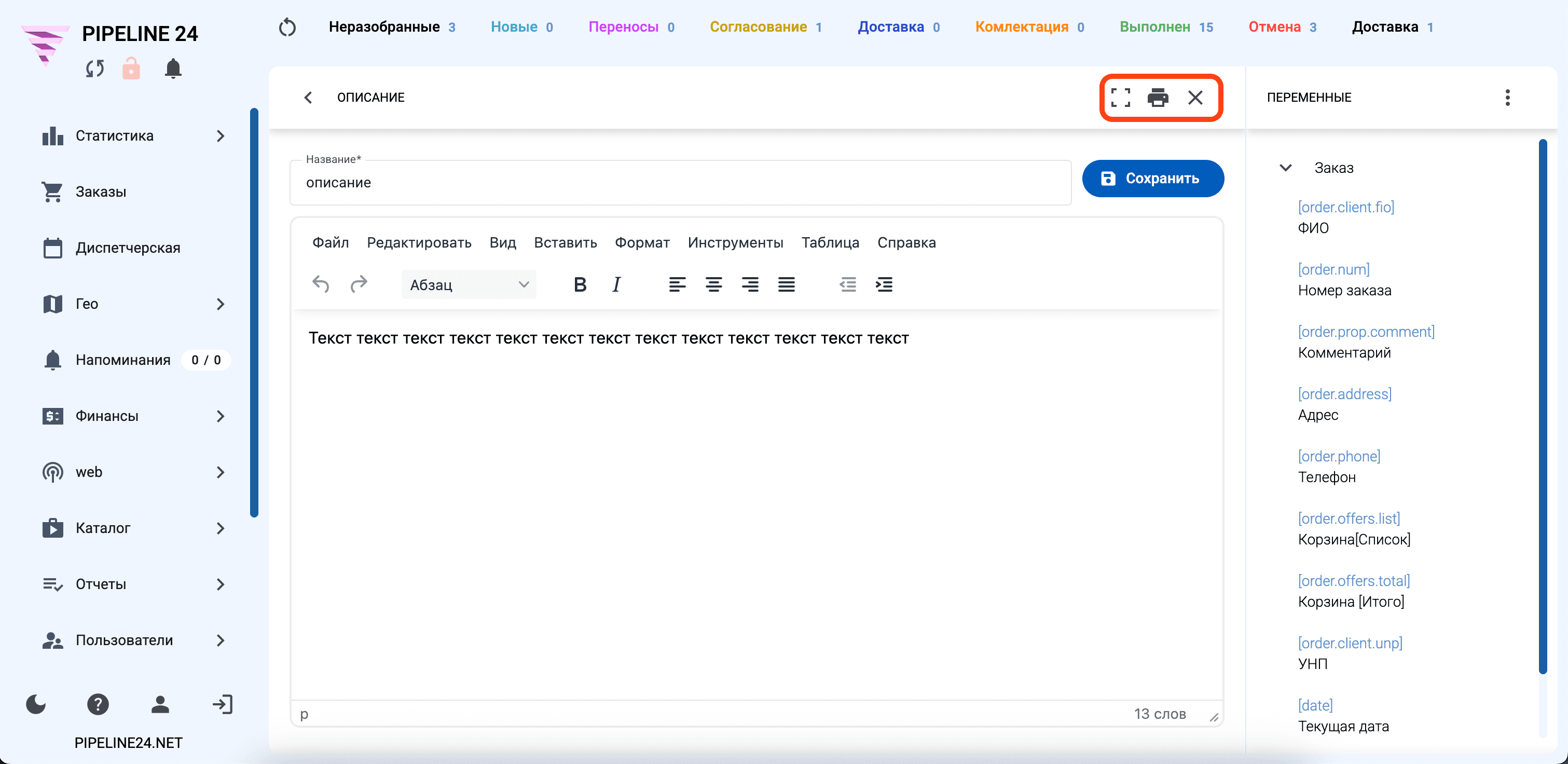Go back using the arrow beside ОПИСАНИЕ

point(308,98)
